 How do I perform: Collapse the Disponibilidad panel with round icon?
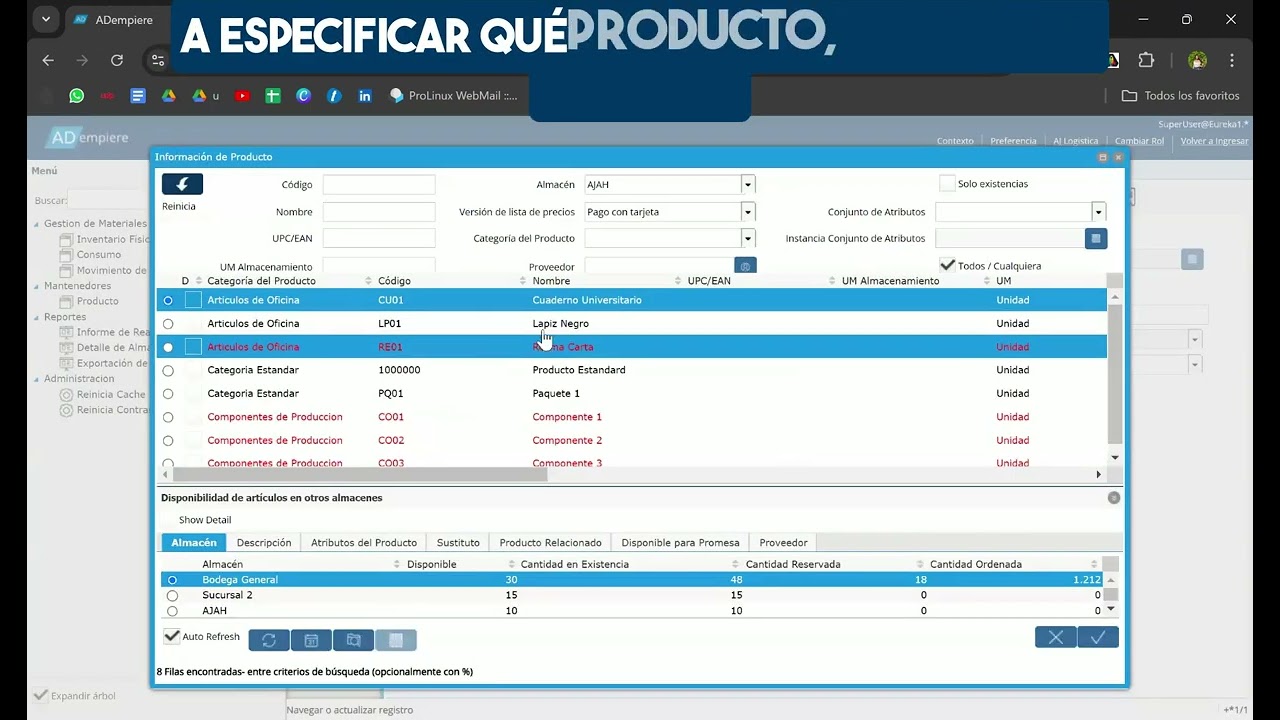[x=1114, y=498]
